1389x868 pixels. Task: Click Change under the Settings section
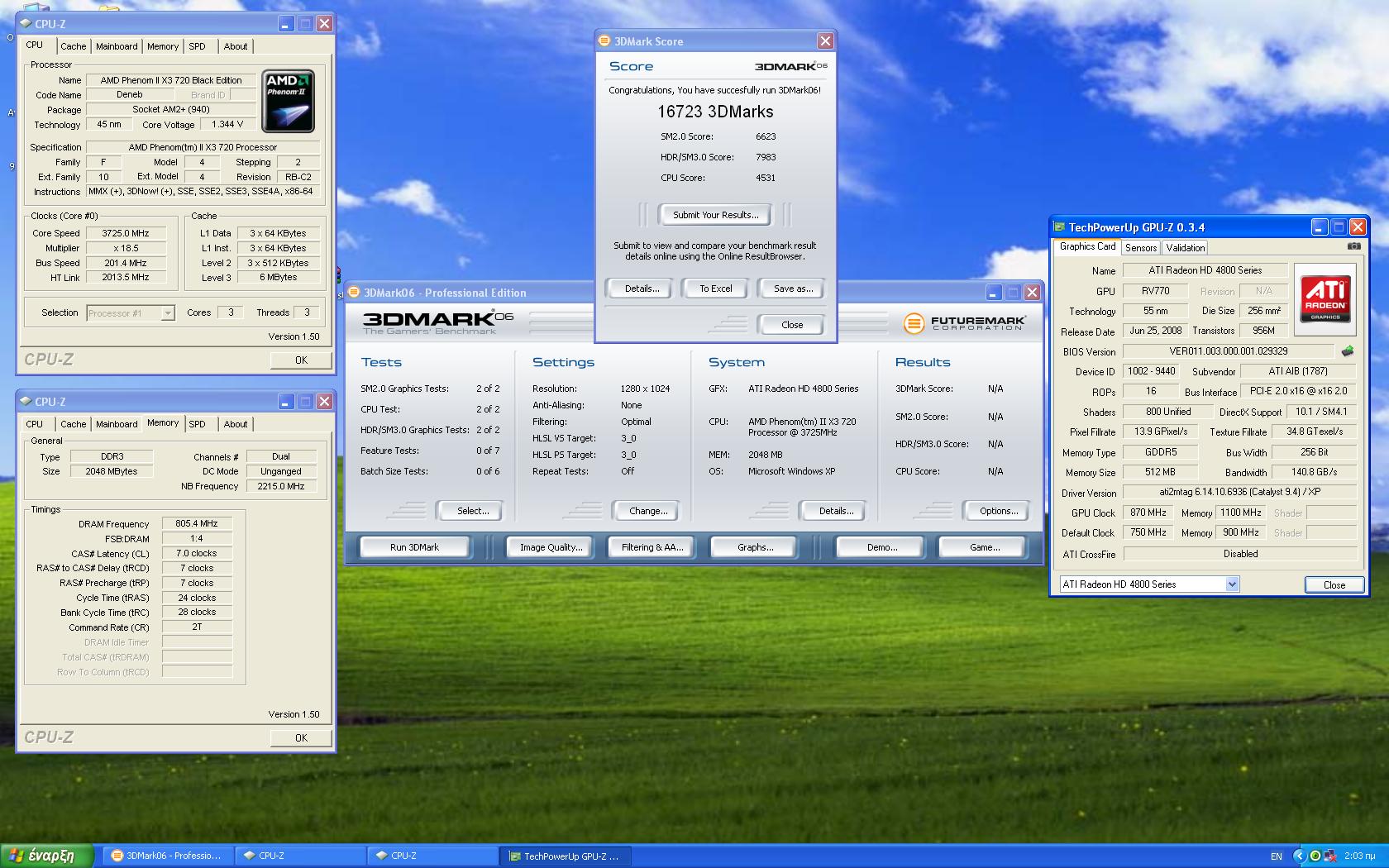[x=648, y=511]
